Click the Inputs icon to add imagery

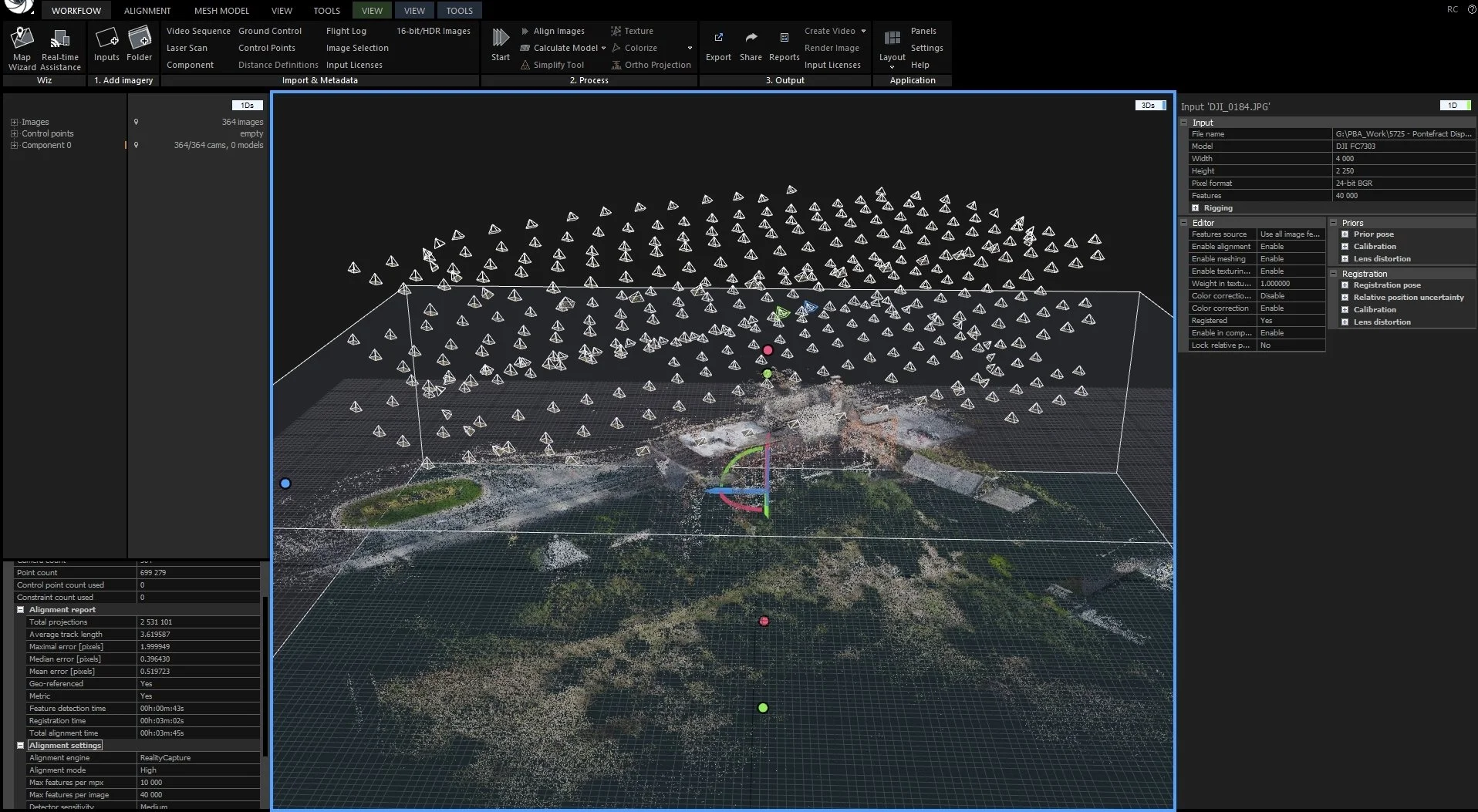pyautogui.click(x=106, y=45)
